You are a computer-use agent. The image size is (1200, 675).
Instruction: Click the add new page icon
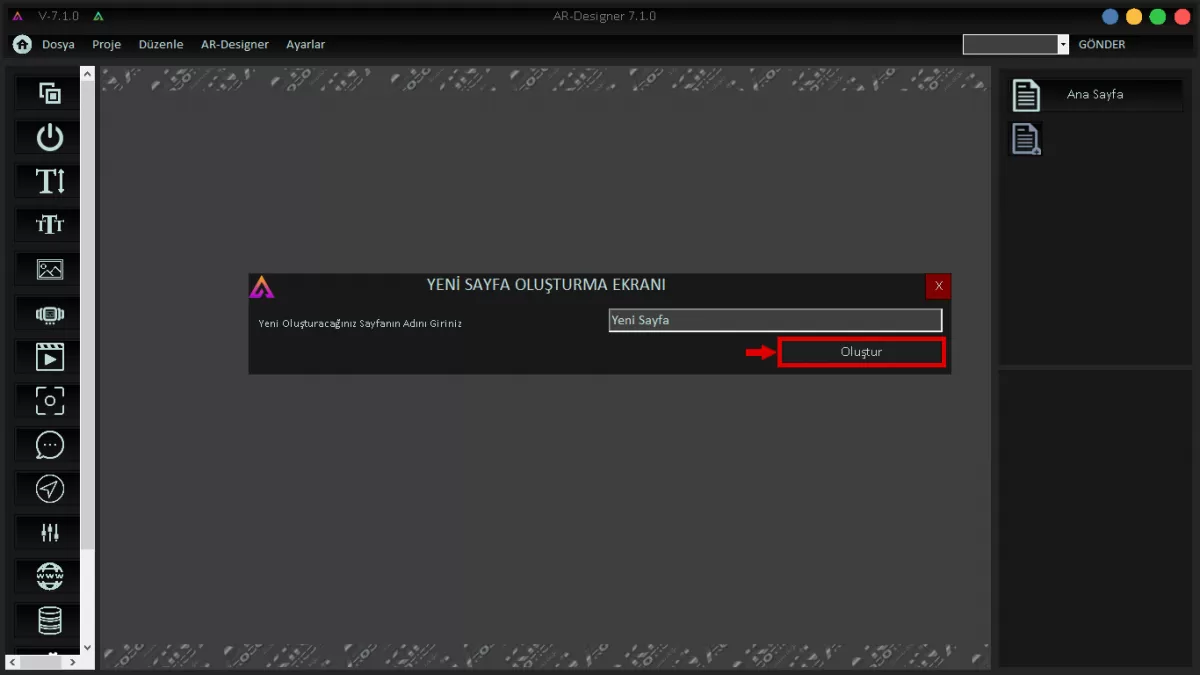pos(1026,139)
